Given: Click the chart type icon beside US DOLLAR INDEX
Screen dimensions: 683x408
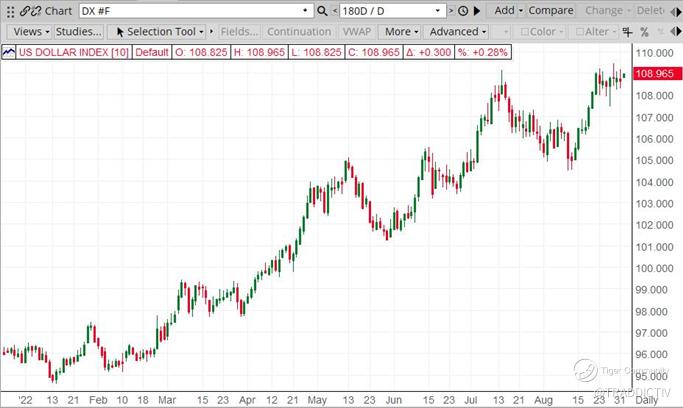Looking at the screenshot, I should pyautogui.click(x=8, y=53).
